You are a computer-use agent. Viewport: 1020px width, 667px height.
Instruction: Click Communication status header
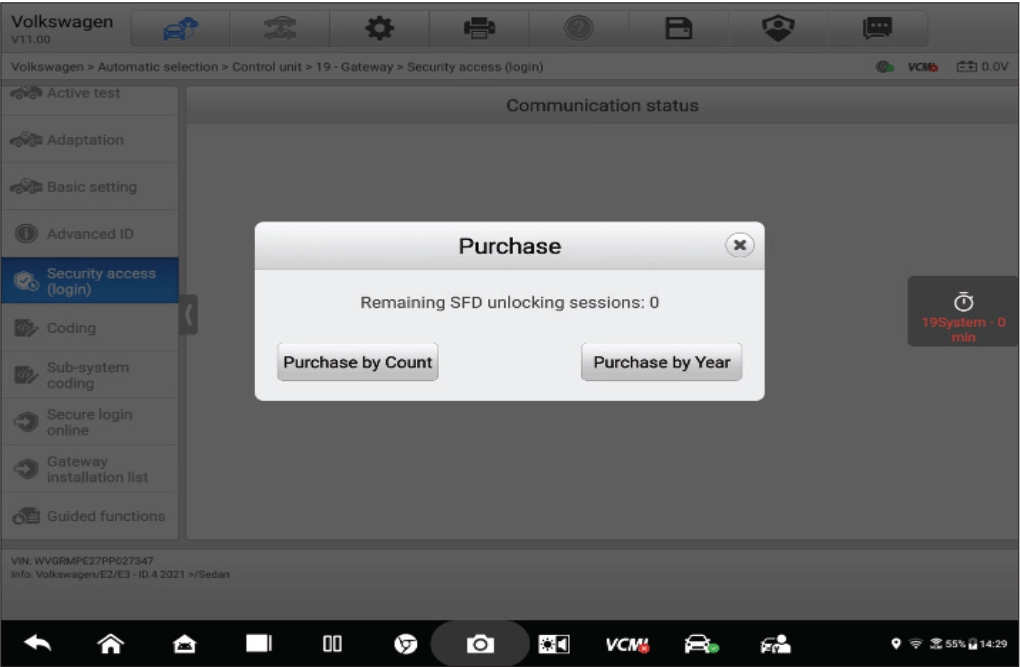tap(602, 105)
